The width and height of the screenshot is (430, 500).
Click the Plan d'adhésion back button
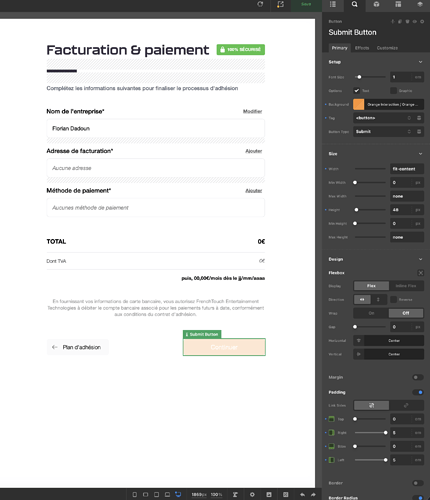(x=77, y=347)
